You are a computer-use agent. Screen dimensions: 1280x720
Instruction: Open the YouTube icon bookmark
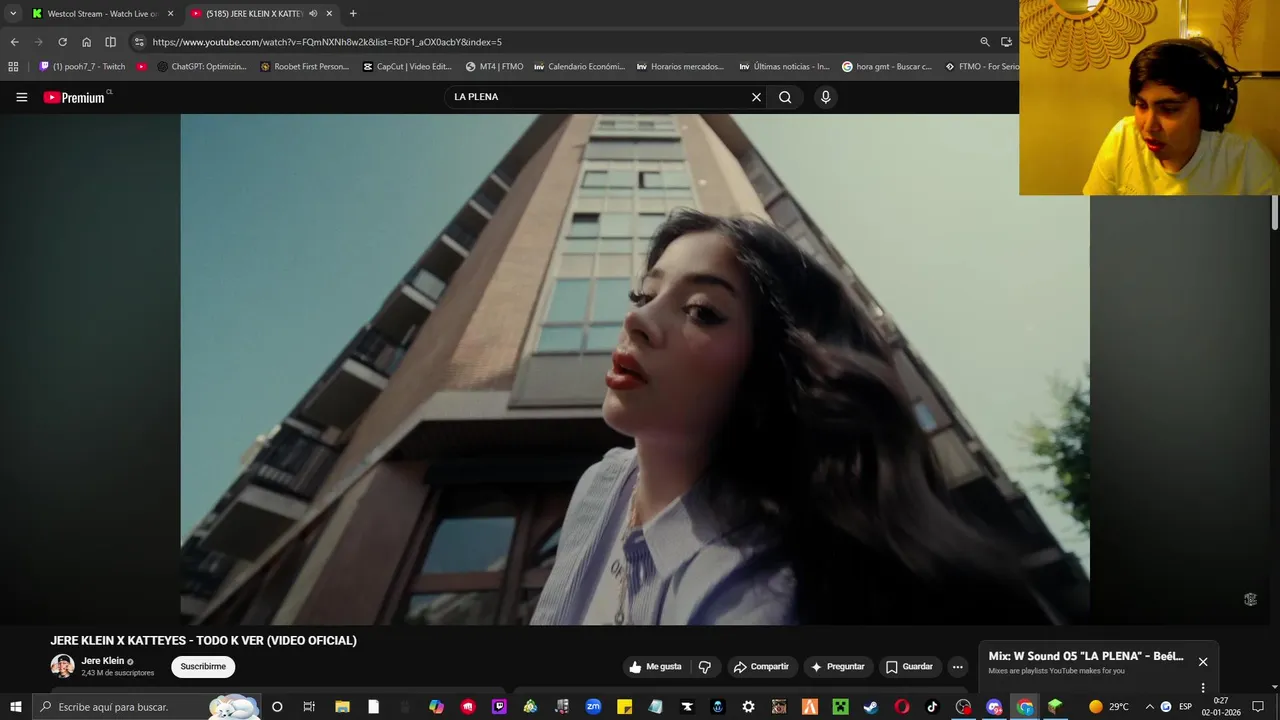point(142,67)
